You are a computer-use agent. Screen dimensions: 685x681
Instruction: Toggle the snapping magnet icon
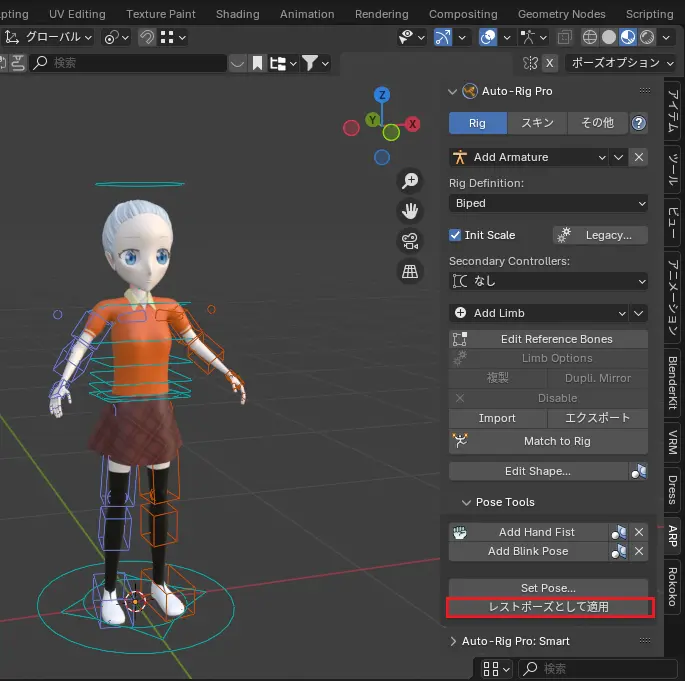pyautogui.click(x=147, y=38)
